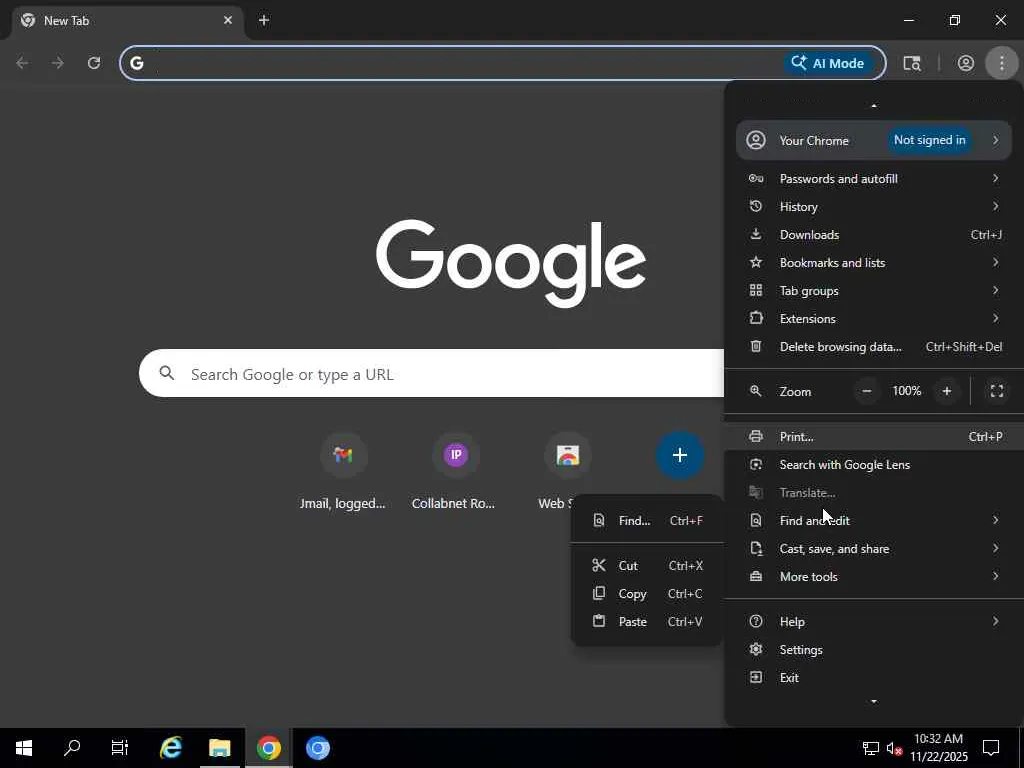1024x768 pixels.
Task: Expand the History submenu
Action: click(874, 206)
